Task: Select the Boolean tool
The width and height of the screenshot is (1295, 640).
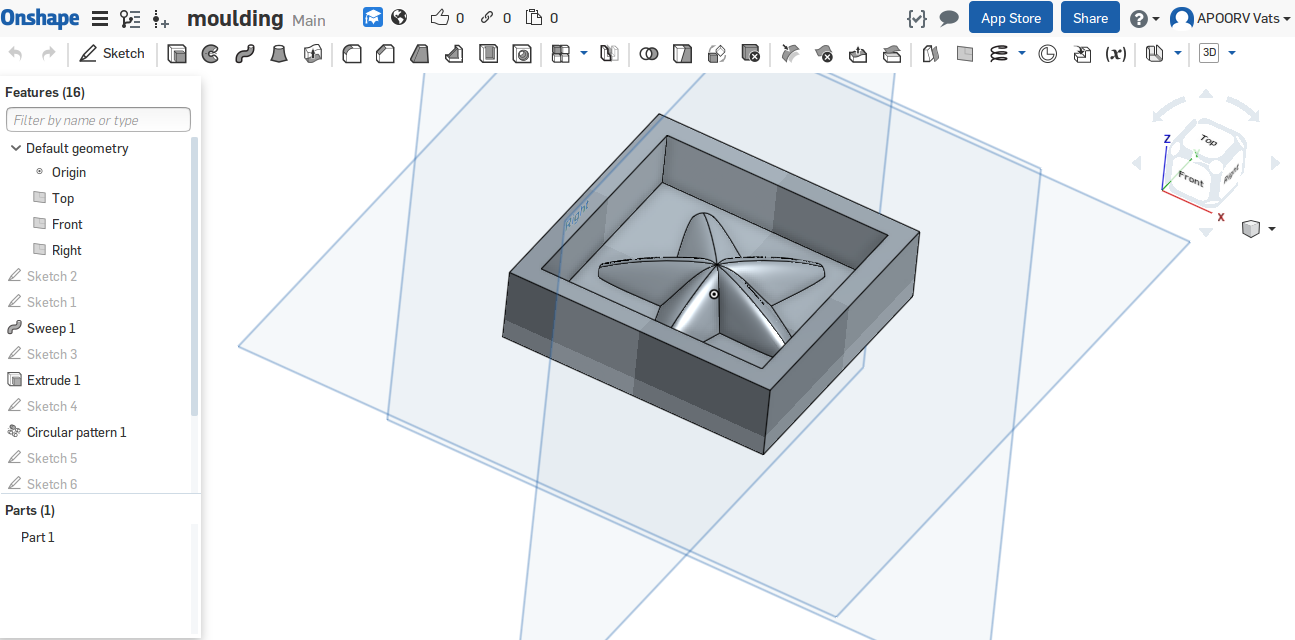Action: pos(649,54)
